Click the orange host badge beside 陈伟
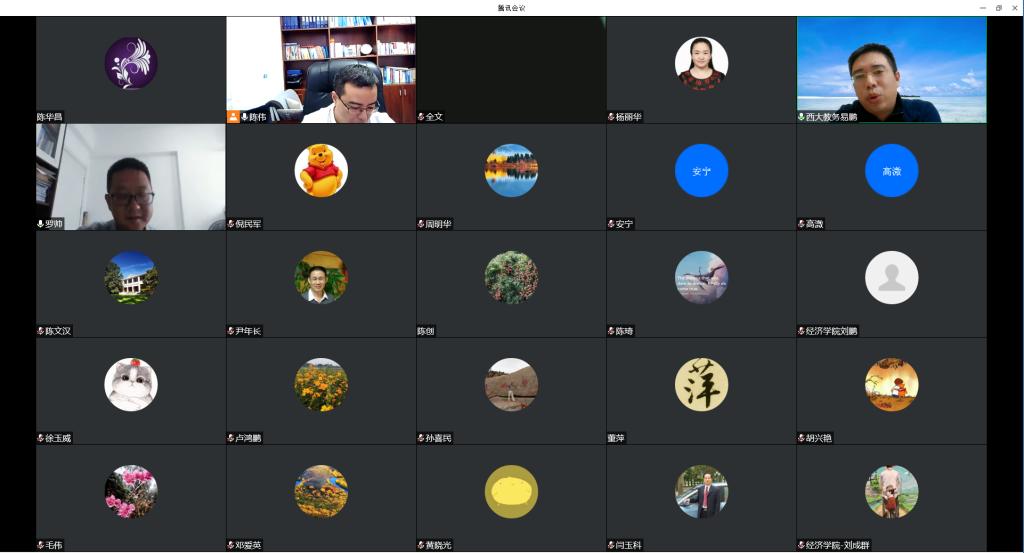The height and width of the screenshot is (553, 1024). [233, 117]
